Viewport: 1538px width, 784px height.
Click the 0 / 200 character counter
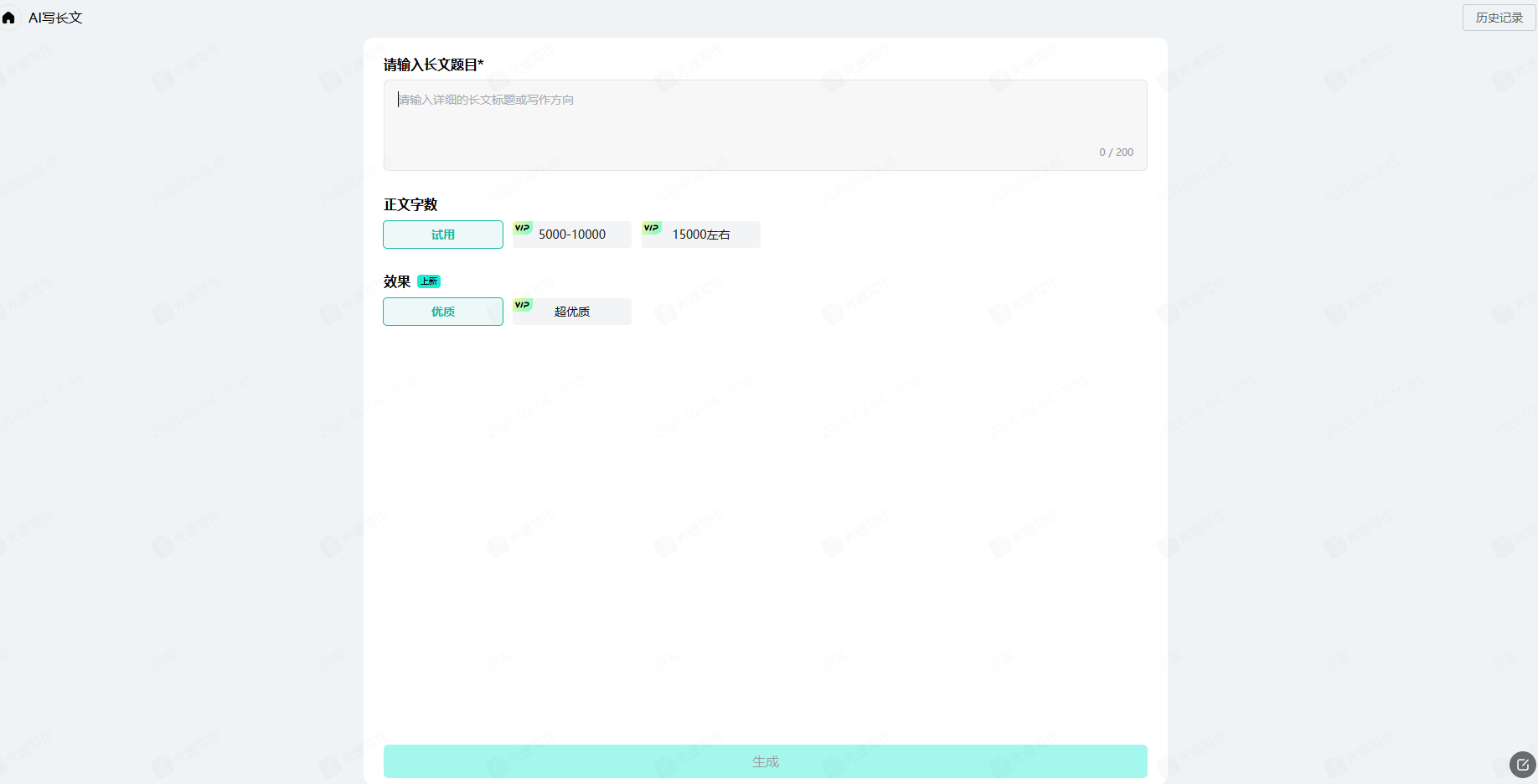1116,152
